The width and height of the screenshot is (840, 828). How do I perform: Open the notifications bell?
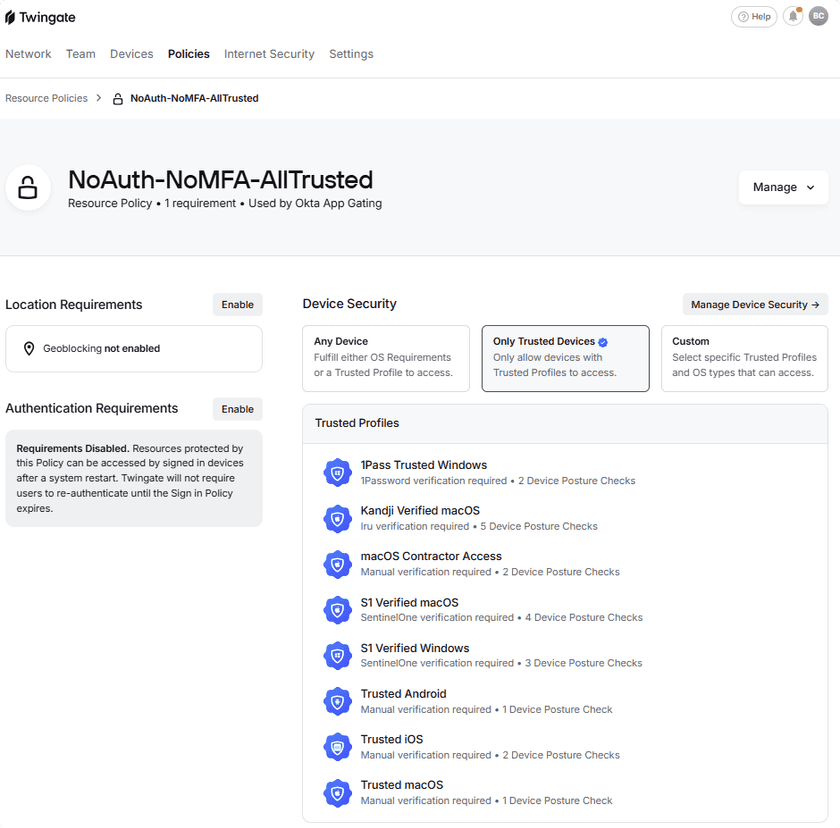point(793,17)
